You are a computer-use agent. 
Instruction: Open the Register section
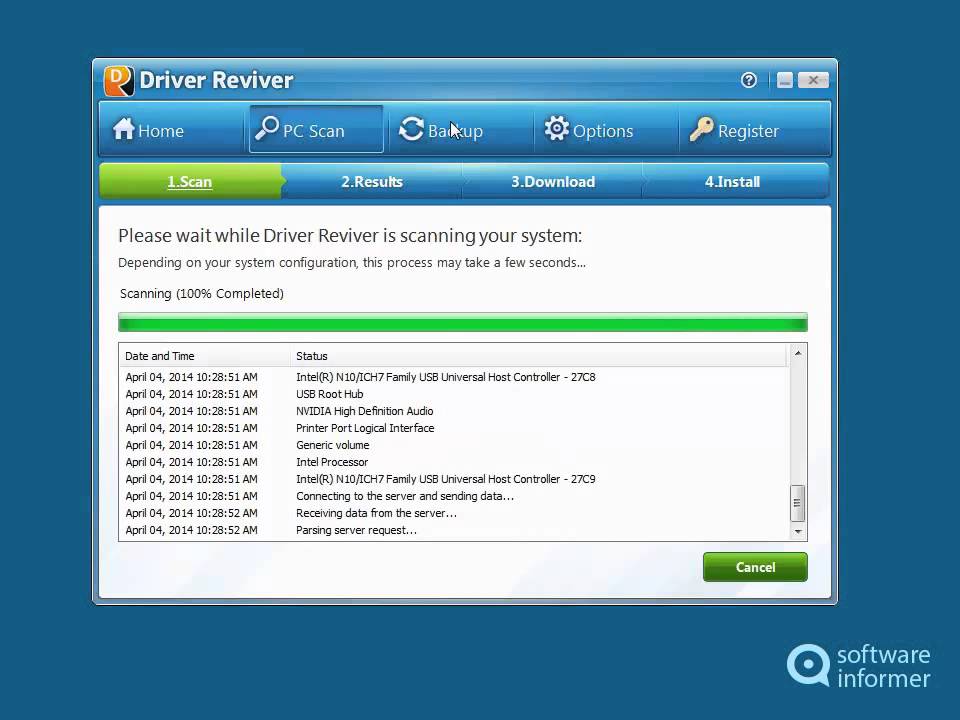[x=754, y=129]
